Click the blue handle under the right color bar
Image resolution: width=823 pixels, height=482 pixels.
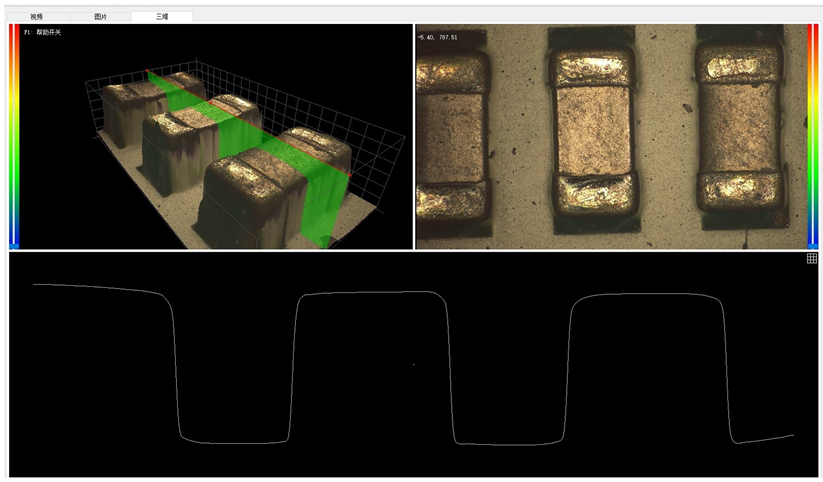(812, 245)
